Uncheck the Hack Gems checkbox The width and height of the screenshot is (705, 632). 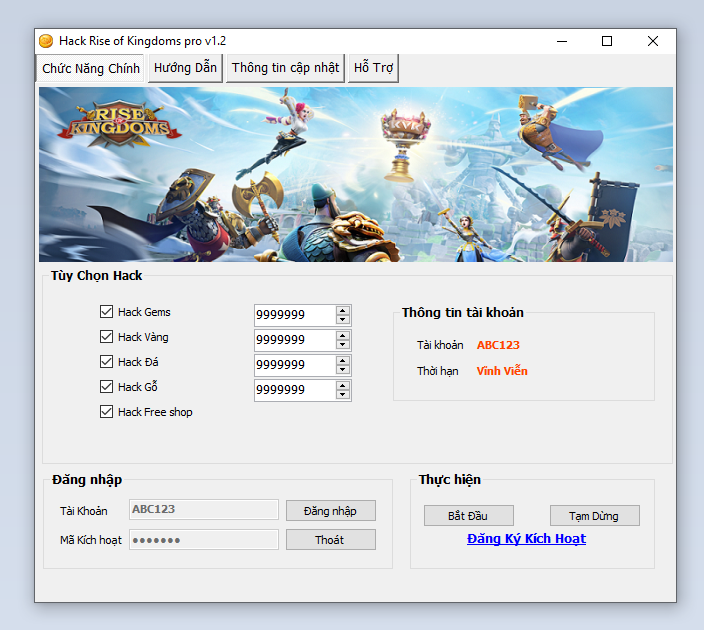coord(107,312)
